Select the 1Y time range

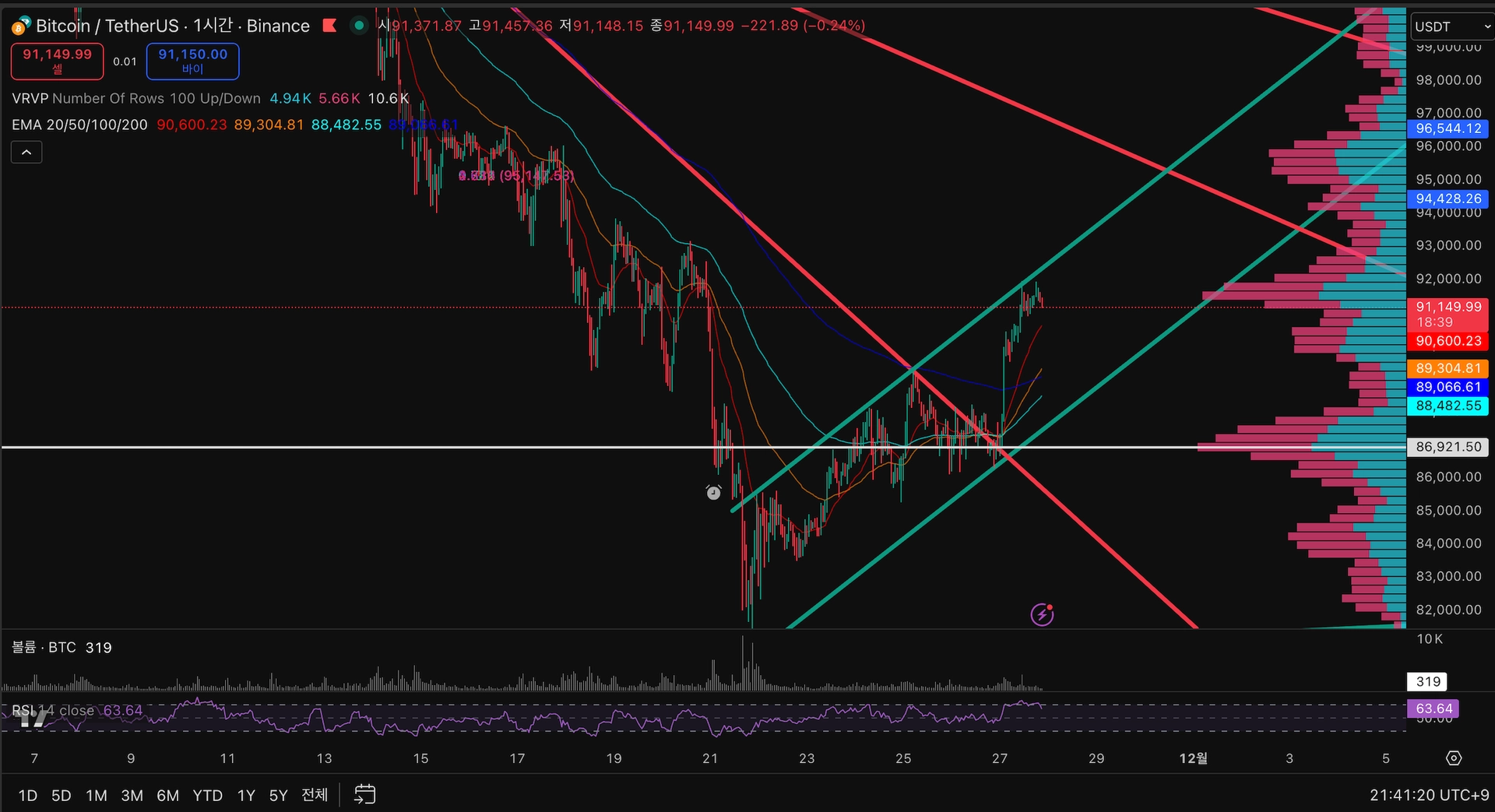pos(246,795)
